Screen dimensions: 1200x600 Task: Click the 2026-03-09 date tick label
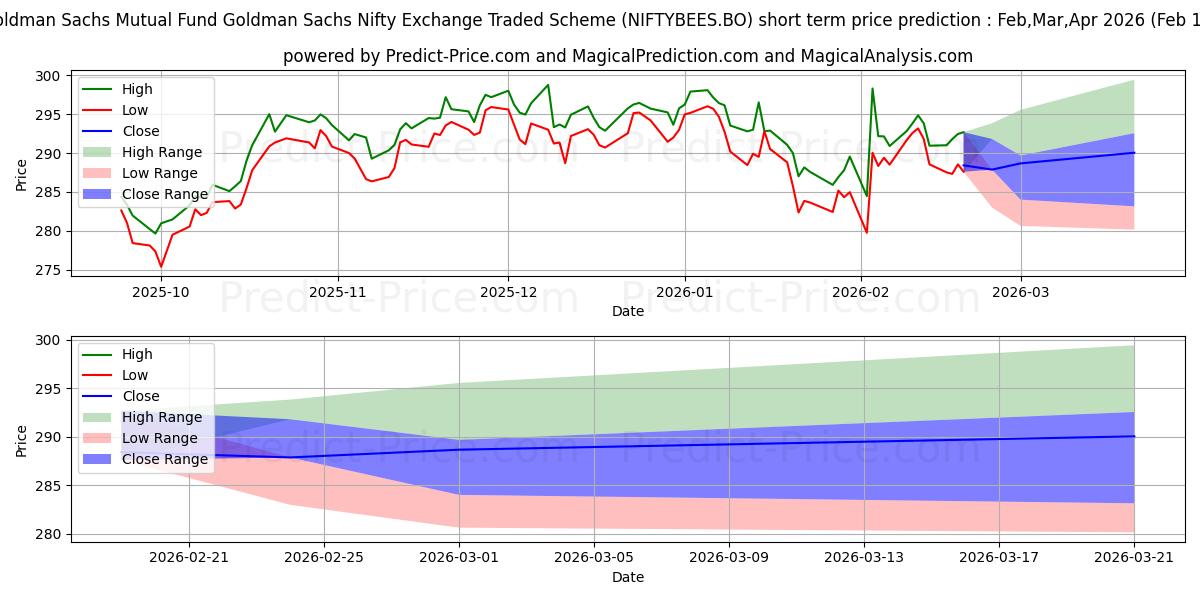pyautogui.click(x=729, y=557)
